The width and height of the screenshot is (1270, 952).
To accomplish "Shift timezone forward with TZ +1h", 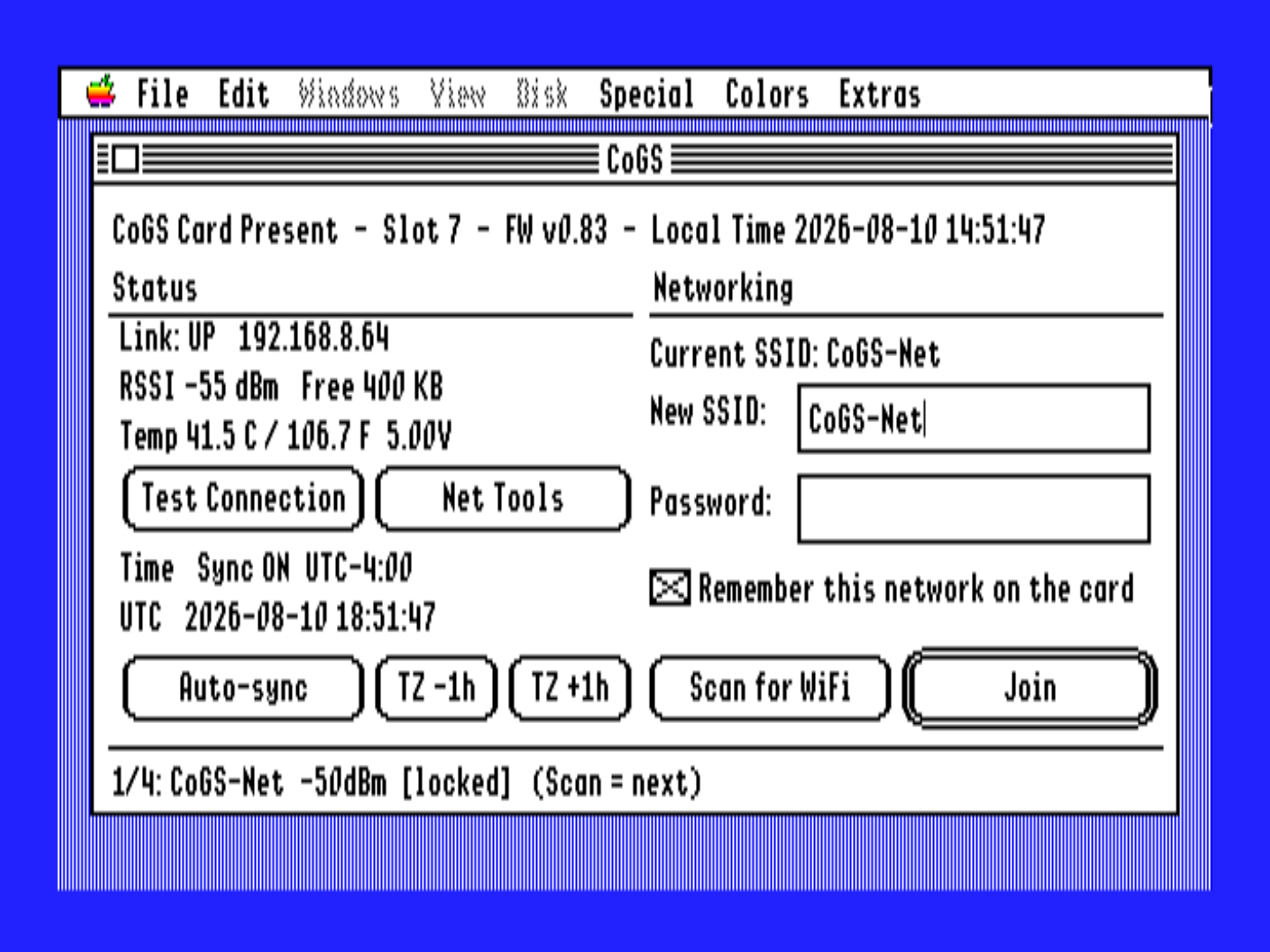I will 571,688.
